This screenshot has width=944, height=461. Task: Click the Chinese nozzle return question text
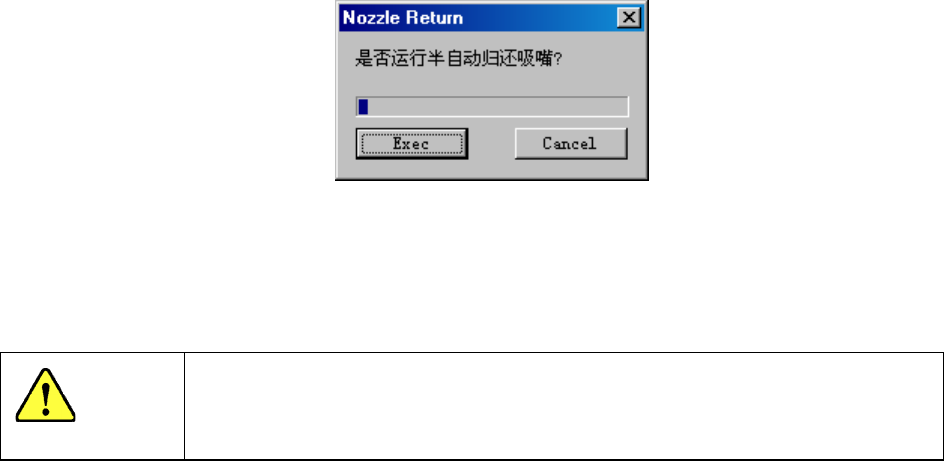tap(459, 60)
